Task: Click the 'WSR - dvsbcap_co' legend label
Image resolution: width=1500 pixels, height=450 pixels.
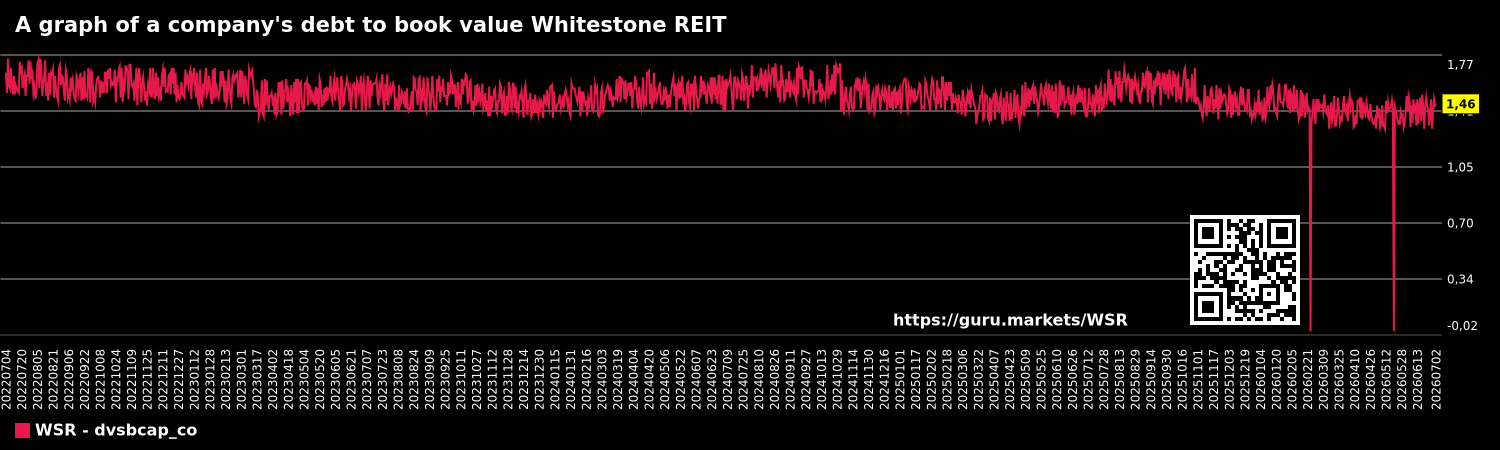Action: (x=116, y=431)
